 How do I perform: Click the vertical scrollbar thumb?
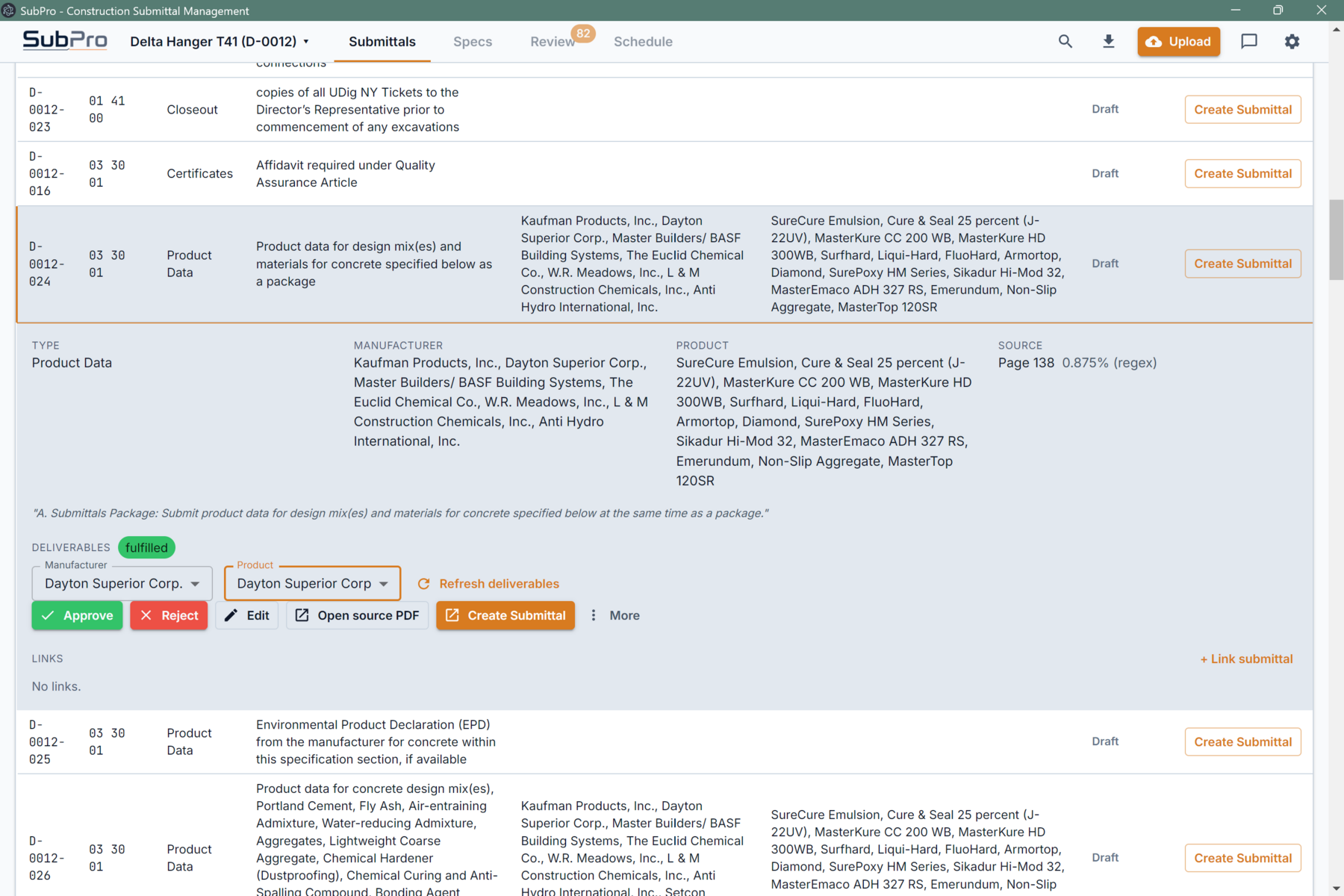[x=1336, y=240]
